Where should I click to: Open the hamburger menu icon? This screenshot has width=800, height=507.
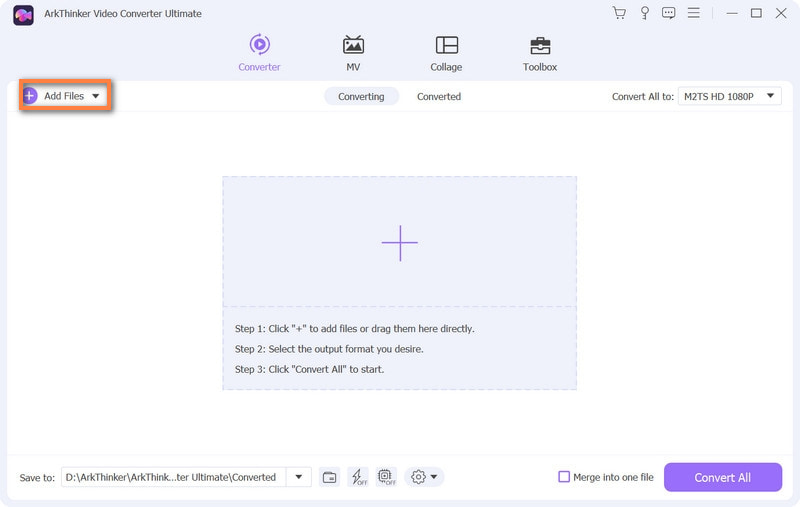(693, 13)
